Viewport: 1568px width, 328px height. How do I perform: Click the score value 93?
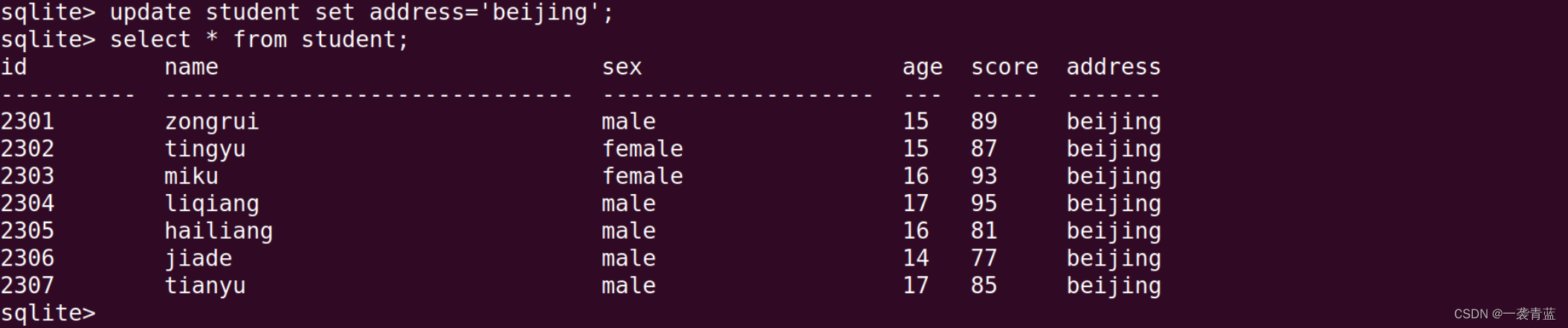coord(984,176)
